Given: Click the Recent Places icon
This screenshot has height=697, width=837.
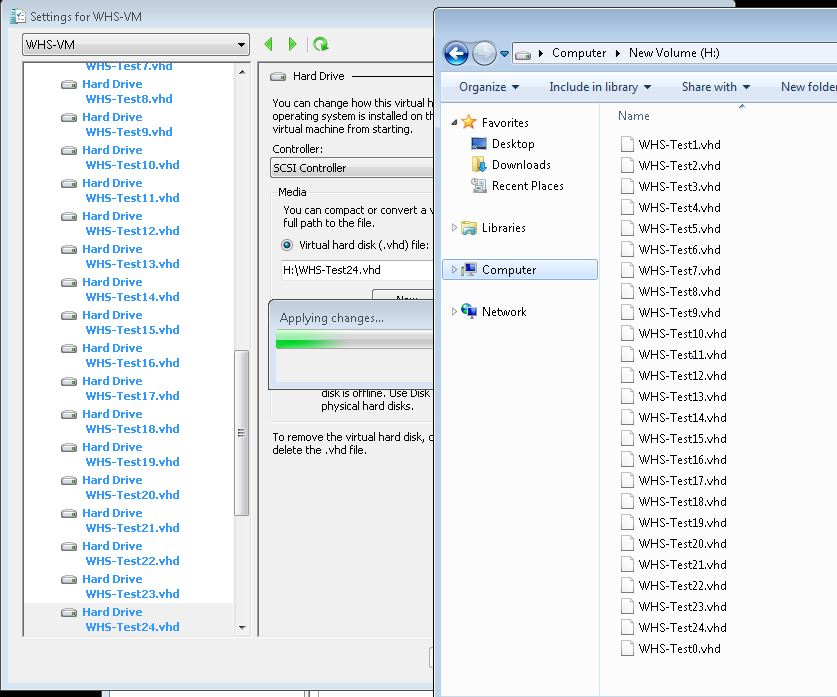Looking at the screenshot, I should tap(479, 186).
